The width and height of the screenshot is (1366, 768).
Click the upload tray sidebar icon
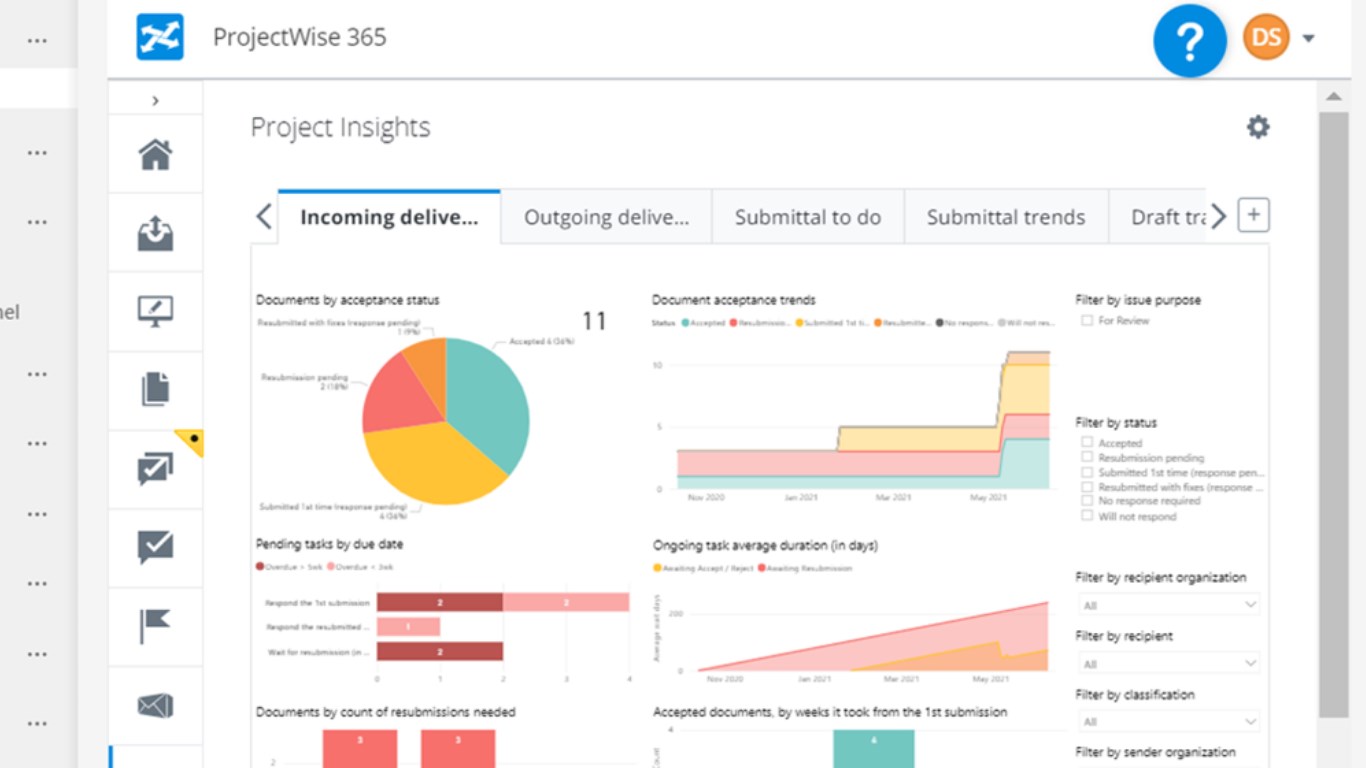(155, 233)
